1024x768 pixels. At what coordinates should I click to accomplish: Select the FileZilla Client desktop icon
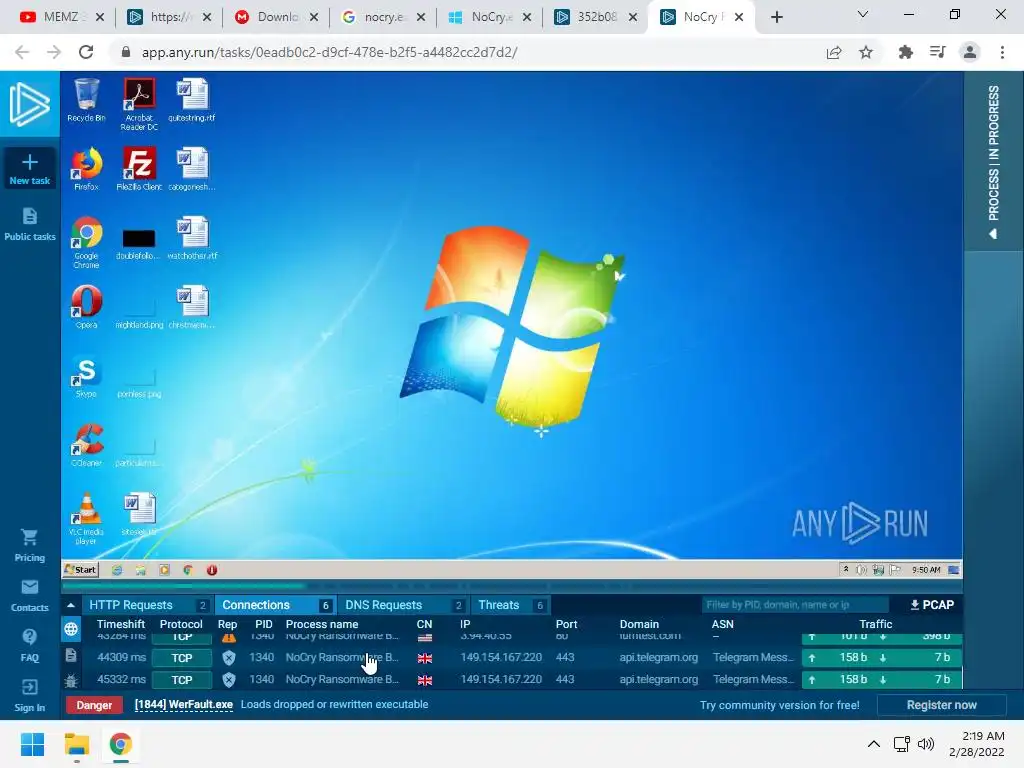139,169
